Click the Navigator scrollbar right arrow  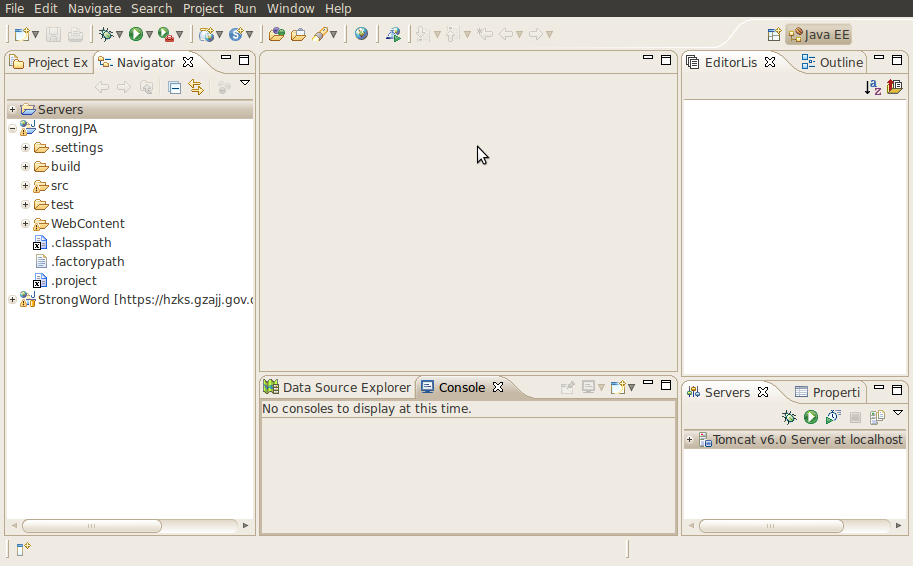pos(246,526)
